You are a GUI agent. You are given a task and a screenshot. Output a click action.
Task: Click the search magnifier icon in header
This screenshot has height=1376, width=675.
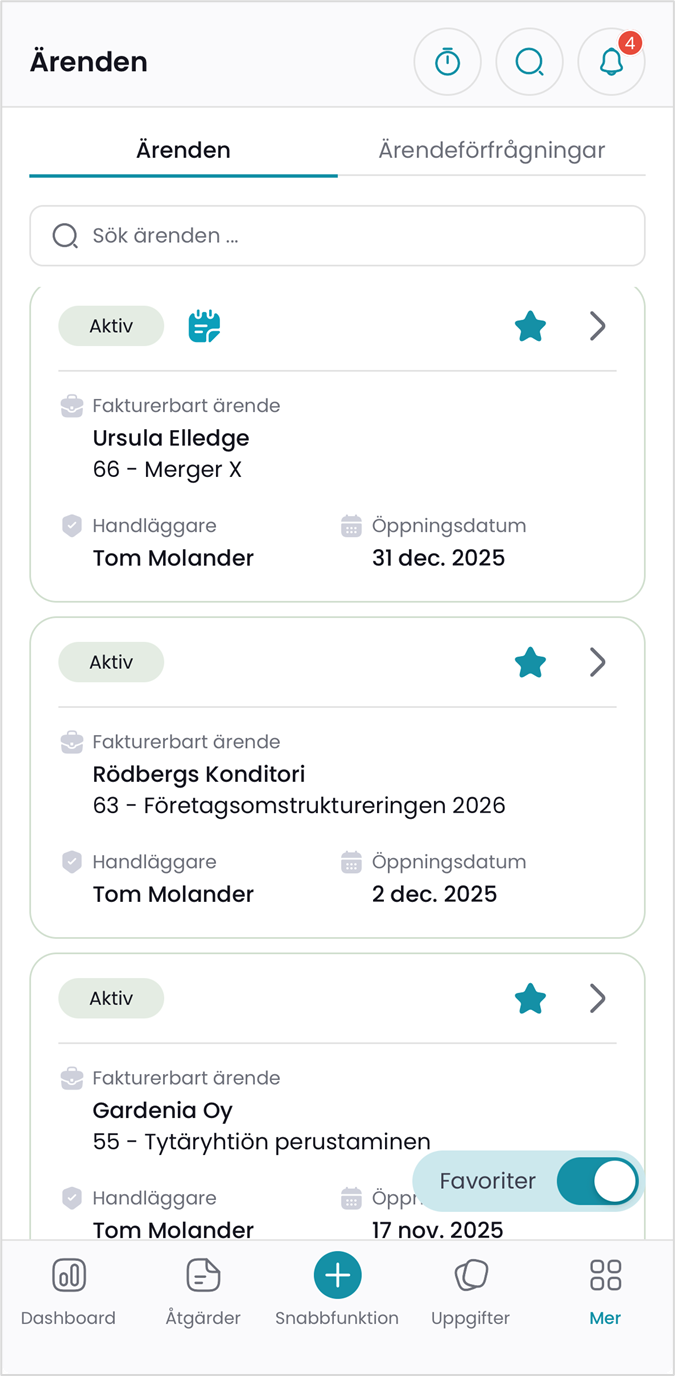[x=529, y=62]
